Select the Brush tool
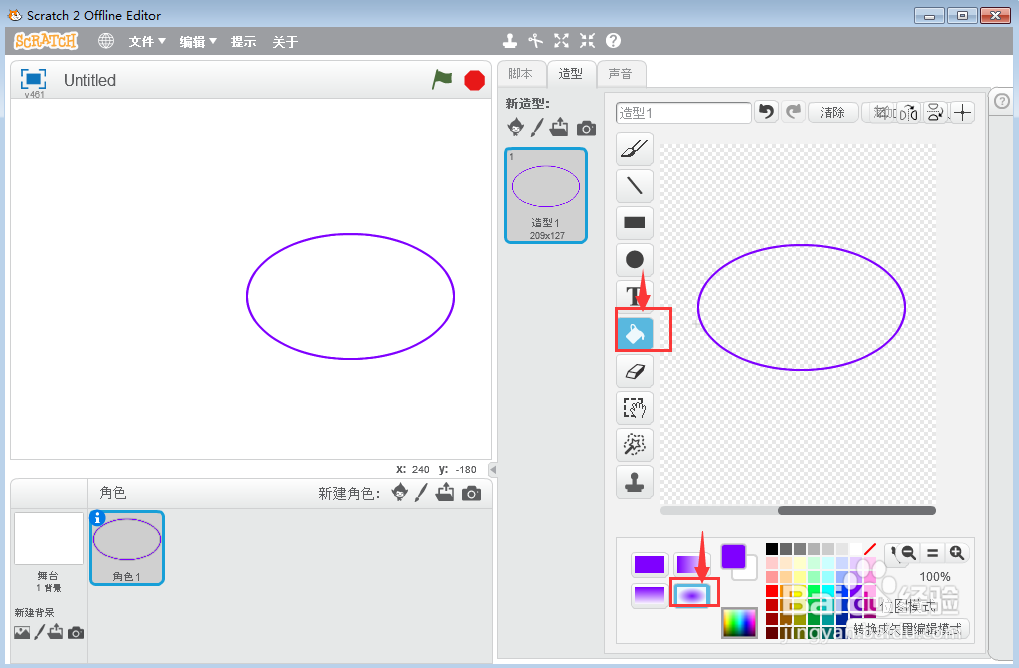This screenshot has height=668, width=1019. [x=634, y=149]
